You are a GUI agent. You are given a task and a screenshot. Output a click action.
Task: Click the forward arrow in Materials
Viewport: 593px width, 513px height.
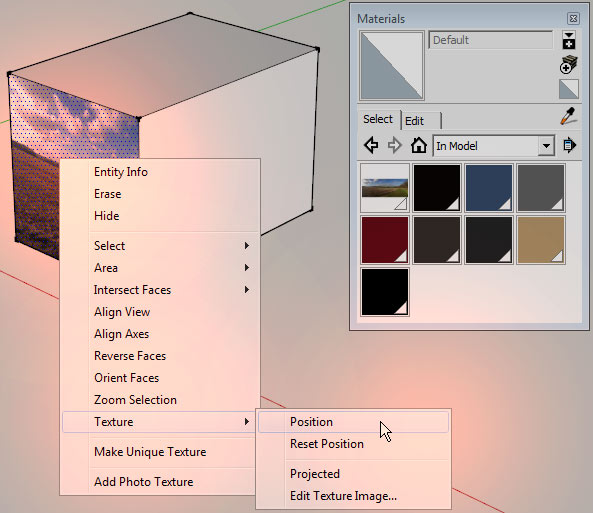pos(394,145)
